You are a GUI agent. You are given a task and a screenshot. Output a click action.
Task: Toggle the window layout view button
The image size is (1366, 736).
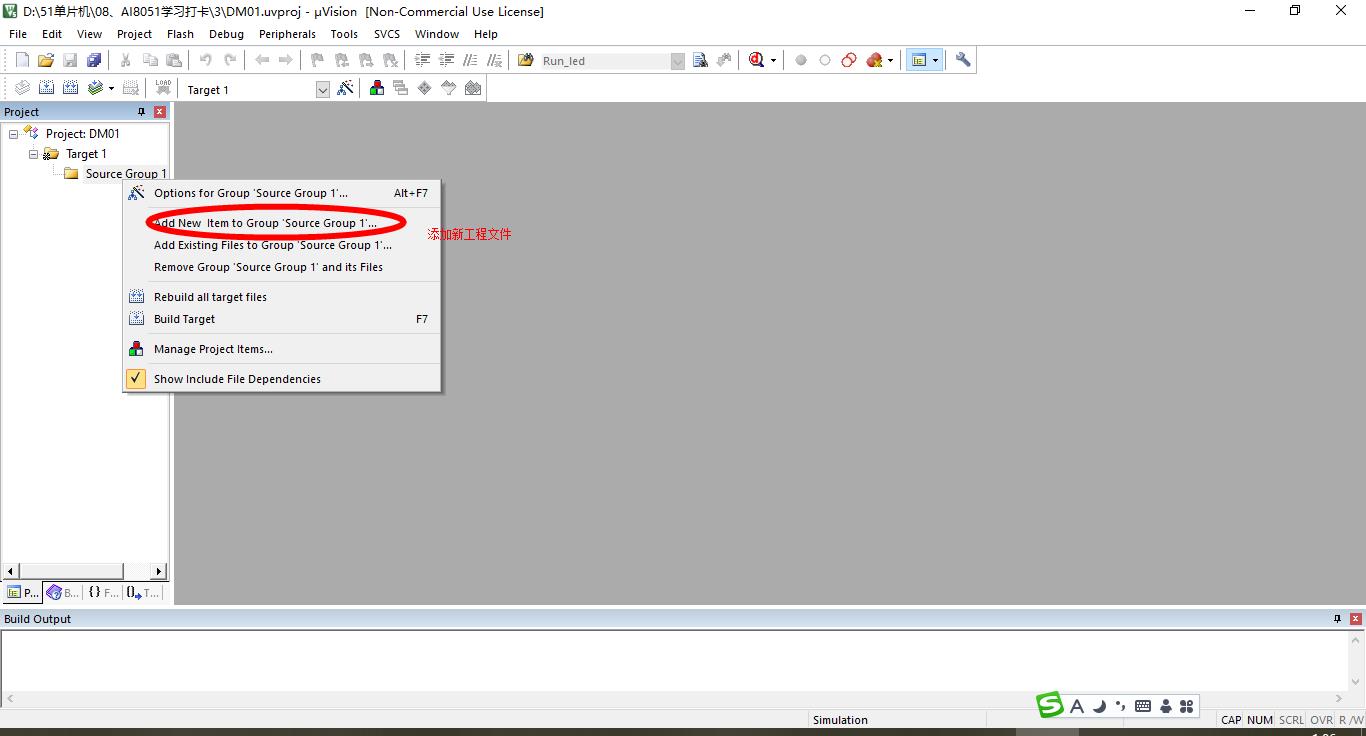pyautogui.click(x=919, y=60)
